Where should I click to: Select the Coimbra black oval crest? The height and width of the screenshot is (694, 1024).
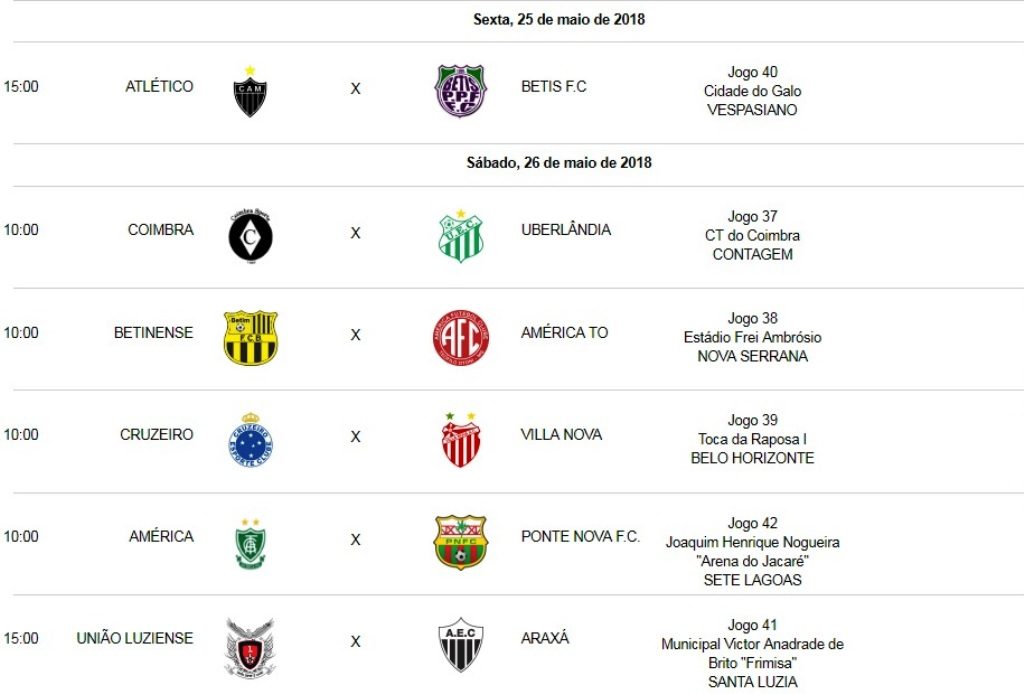click(250, 236)
